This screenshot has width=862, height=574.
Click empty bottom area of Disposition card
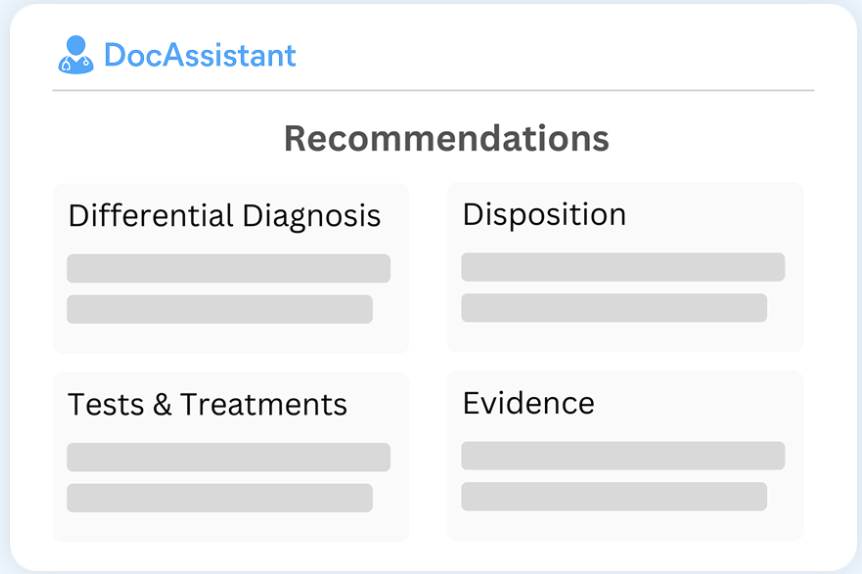click(x=625, y=337)
